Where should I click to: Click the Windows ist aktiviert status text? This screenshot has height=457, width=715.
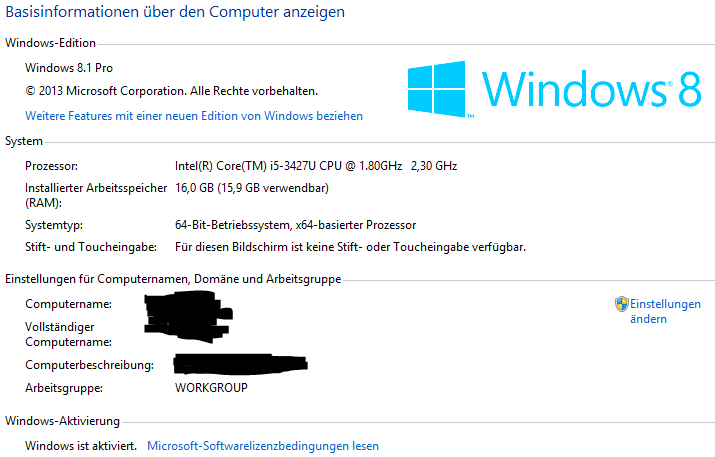[81, 446]
